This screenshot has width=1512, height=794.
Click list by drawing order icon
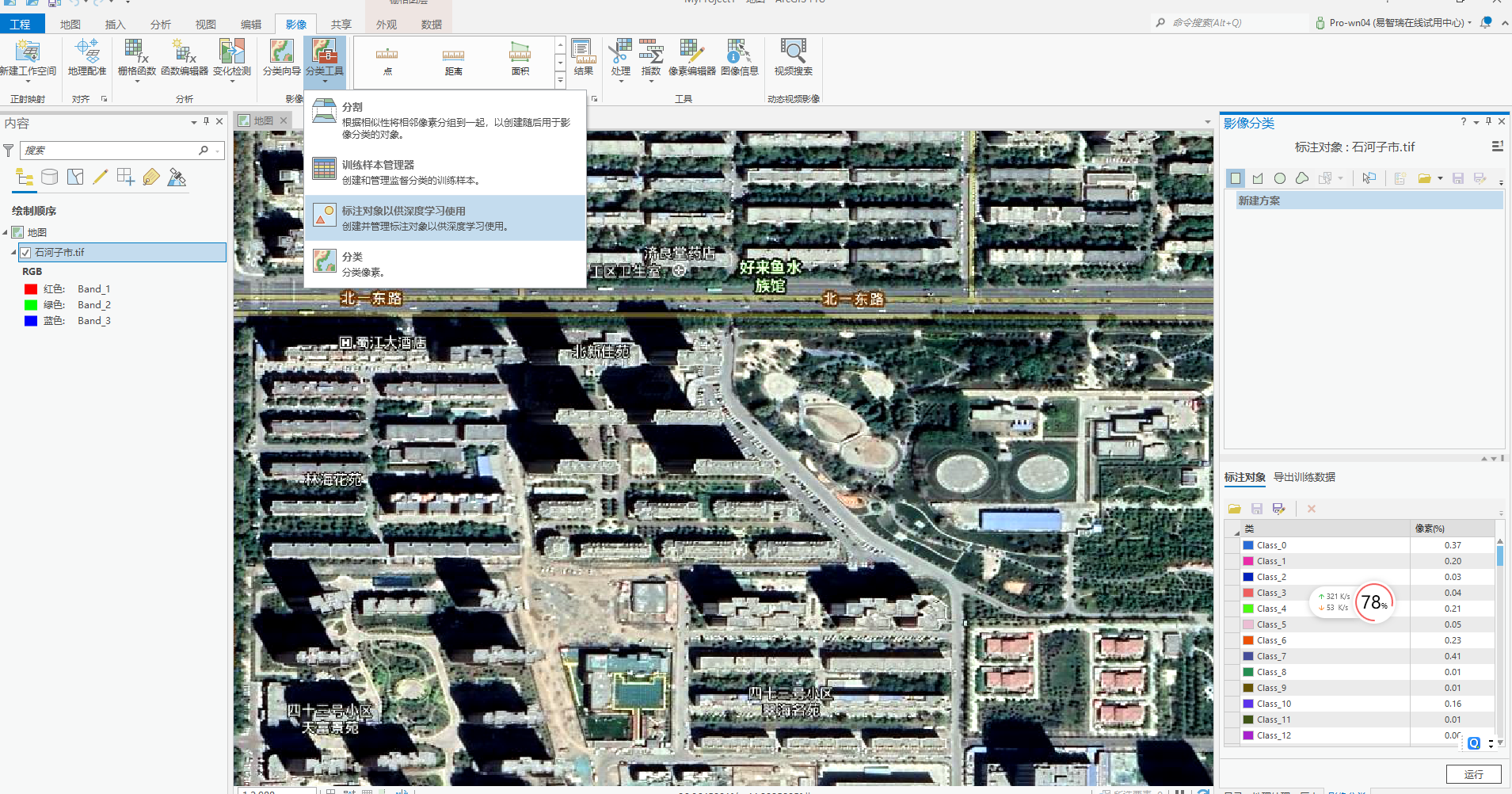click(x=25, y=177)
